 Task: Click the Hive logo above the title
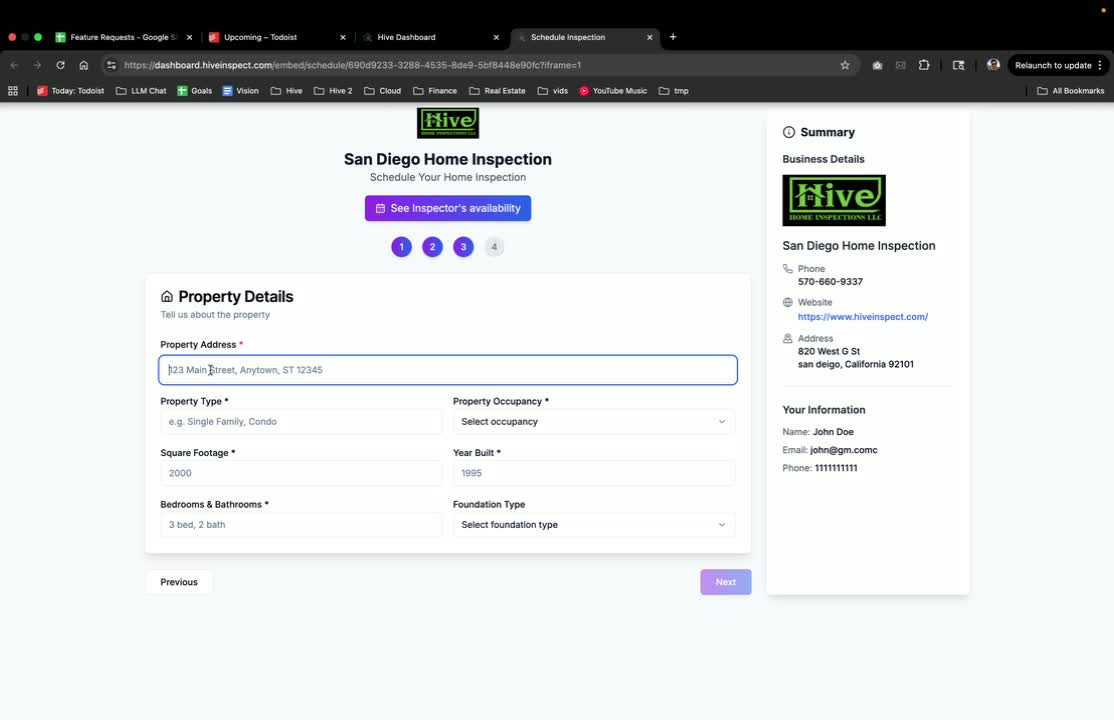[448, 123]
